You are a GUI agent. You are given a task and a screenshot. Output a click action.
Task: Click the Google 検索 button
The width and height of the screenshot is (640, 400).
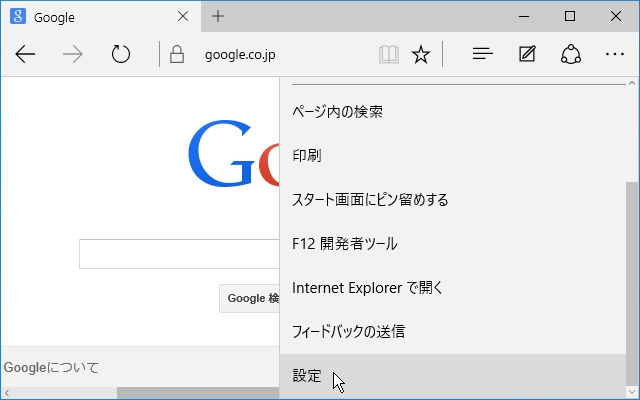[249, 298]
